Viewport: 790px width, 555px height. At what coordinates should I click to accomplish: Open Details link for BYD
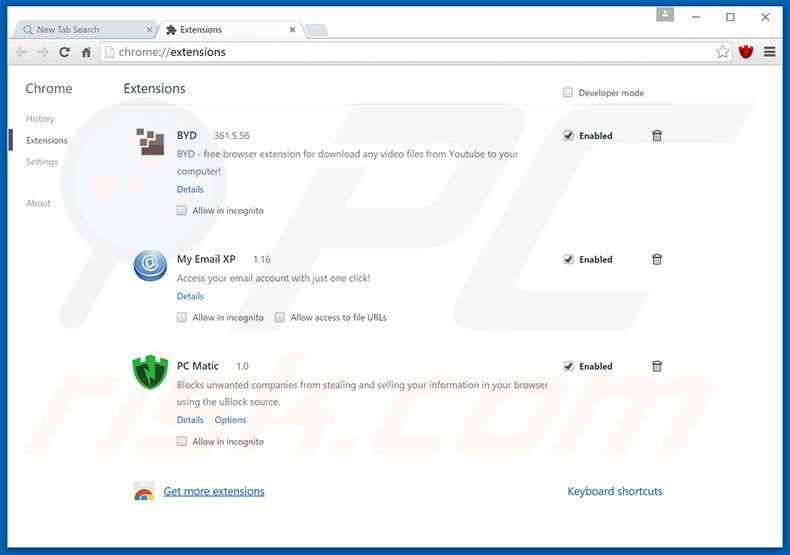click(x=190, y=189)
